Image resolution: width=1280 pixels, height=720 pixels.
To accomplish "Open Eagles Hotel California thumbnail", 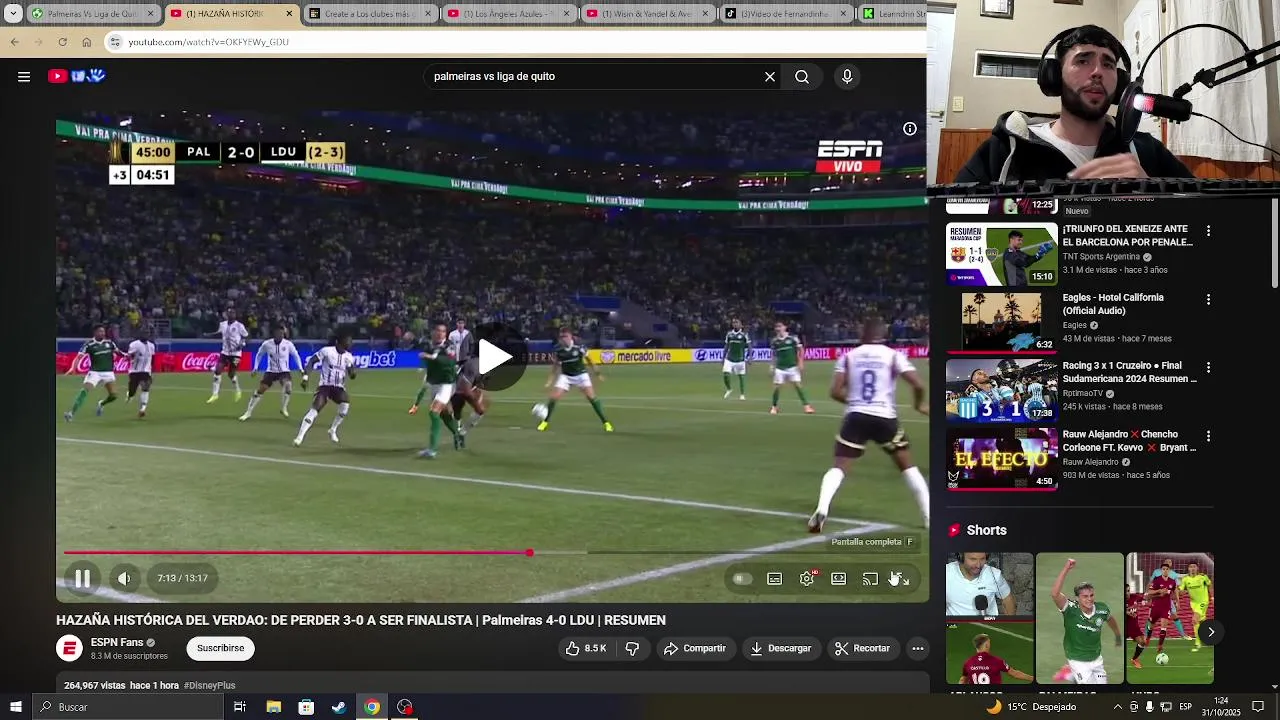I will 1001,322.
